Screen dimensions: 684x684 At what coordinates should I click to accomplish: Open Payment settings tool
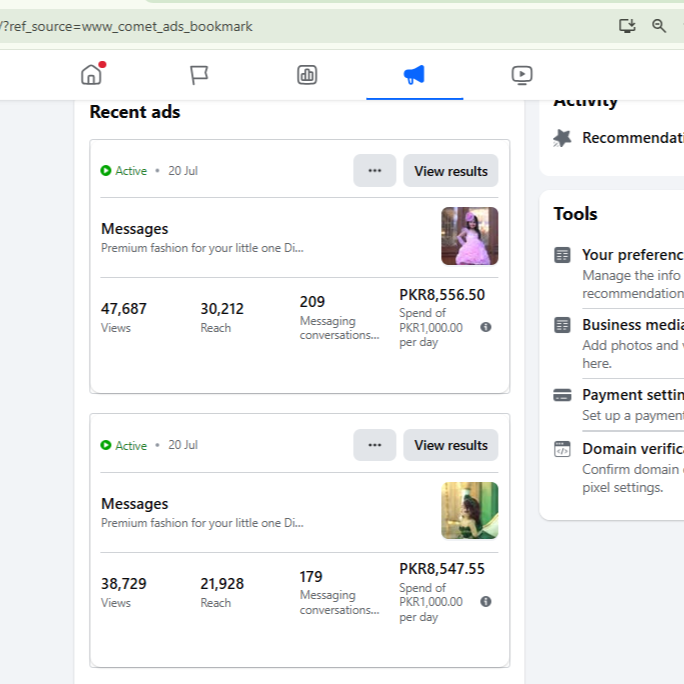pos(632,395)
